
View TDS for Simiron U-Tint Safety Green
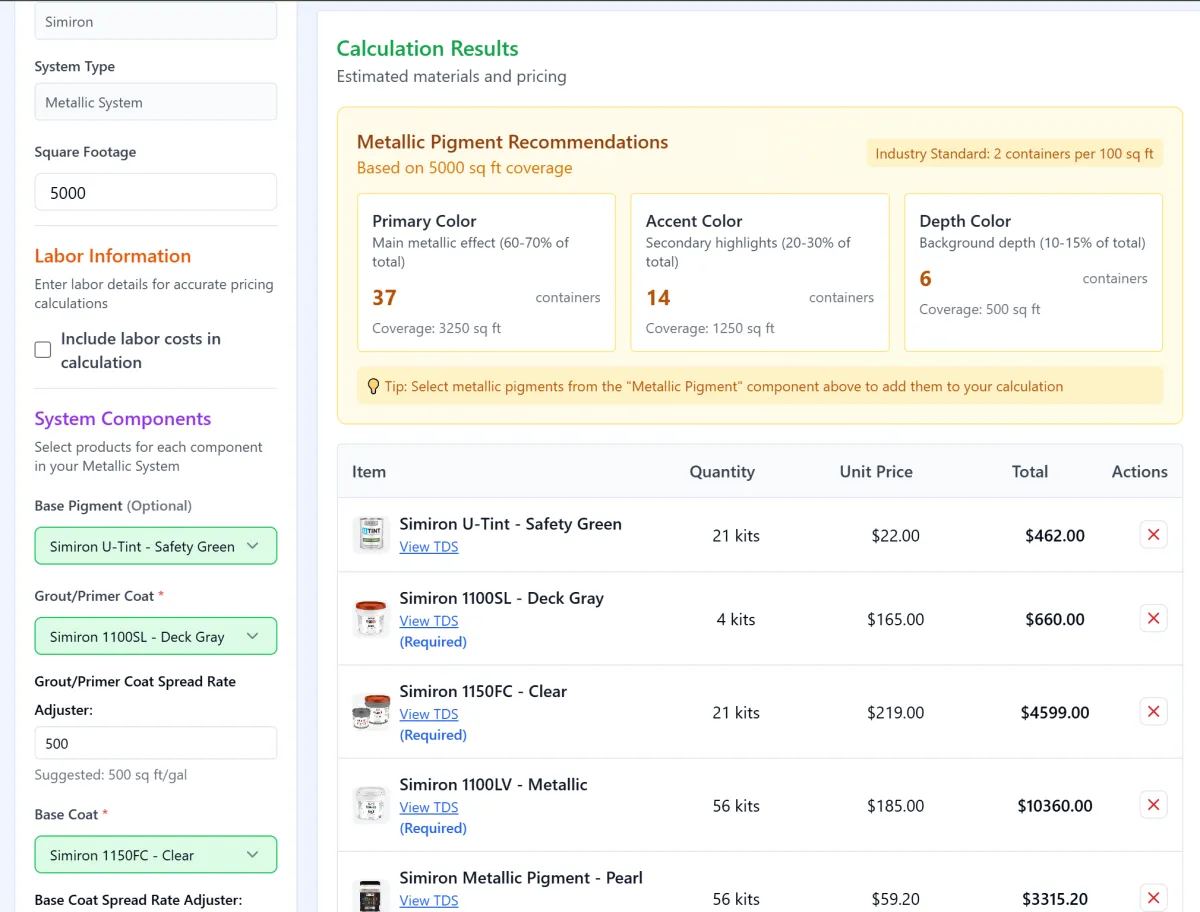429,547
